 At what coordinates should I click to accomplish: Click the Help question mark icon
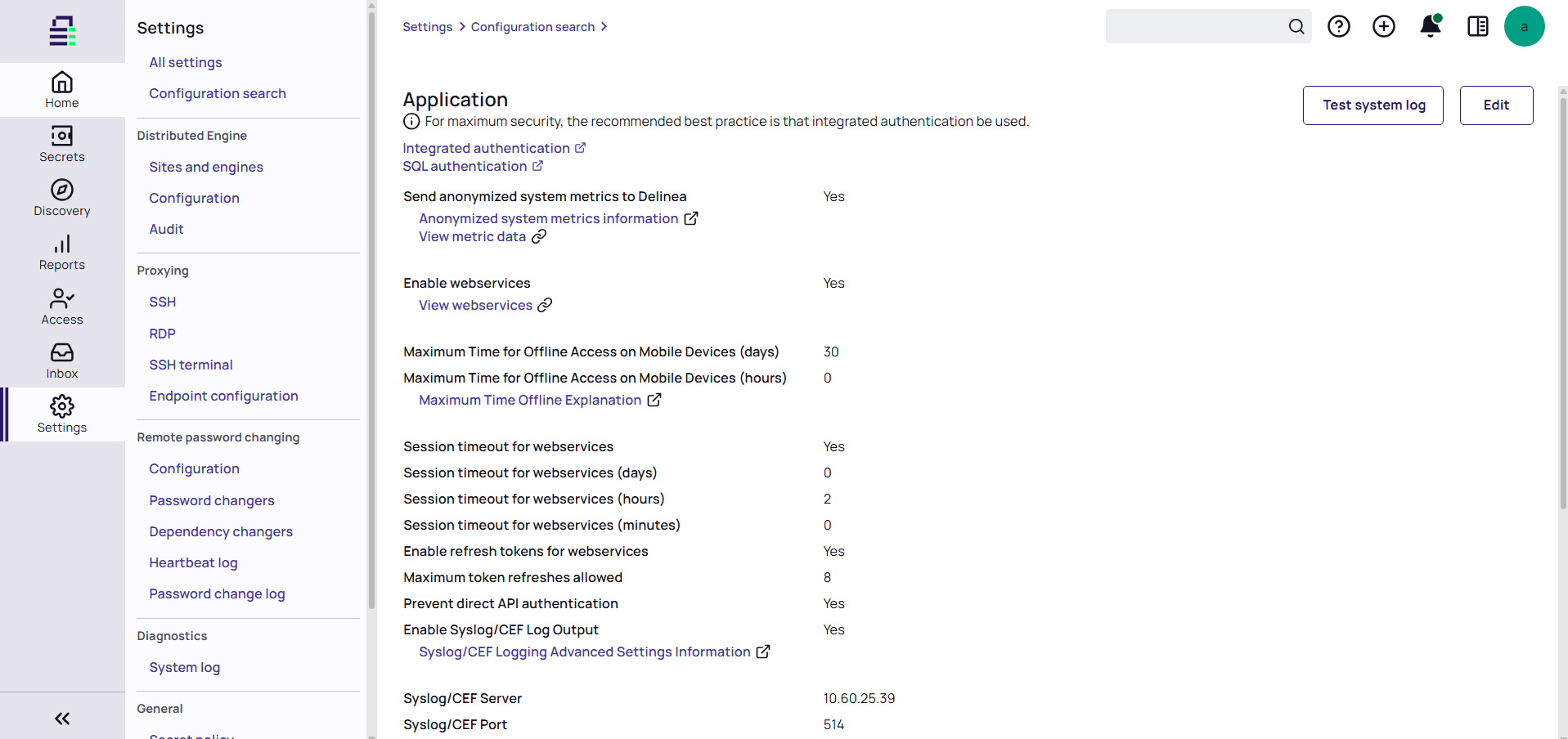coord(1338,27)
